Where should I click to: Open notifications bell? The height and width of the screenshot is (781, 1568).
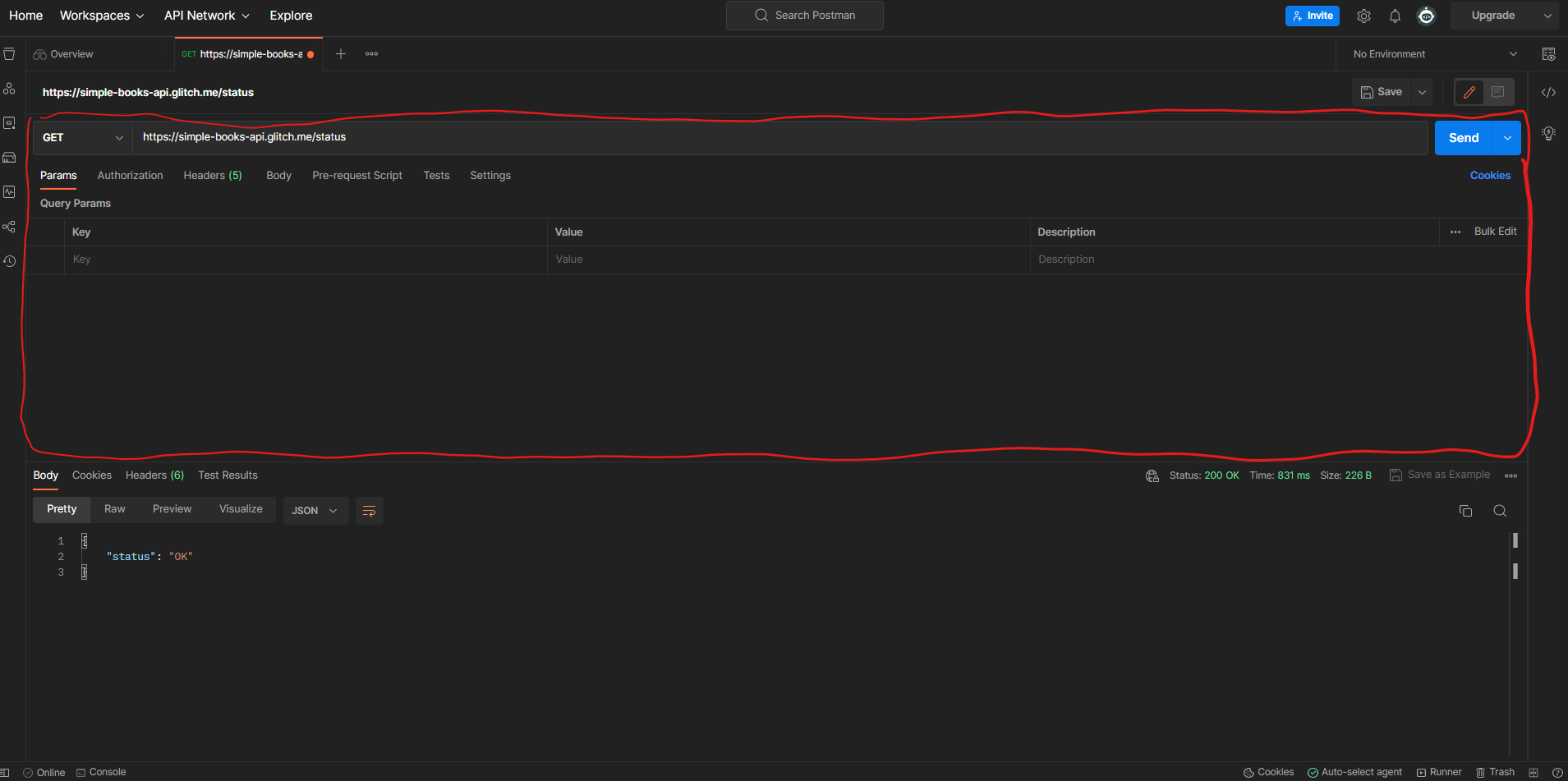tap(1395, 16)
